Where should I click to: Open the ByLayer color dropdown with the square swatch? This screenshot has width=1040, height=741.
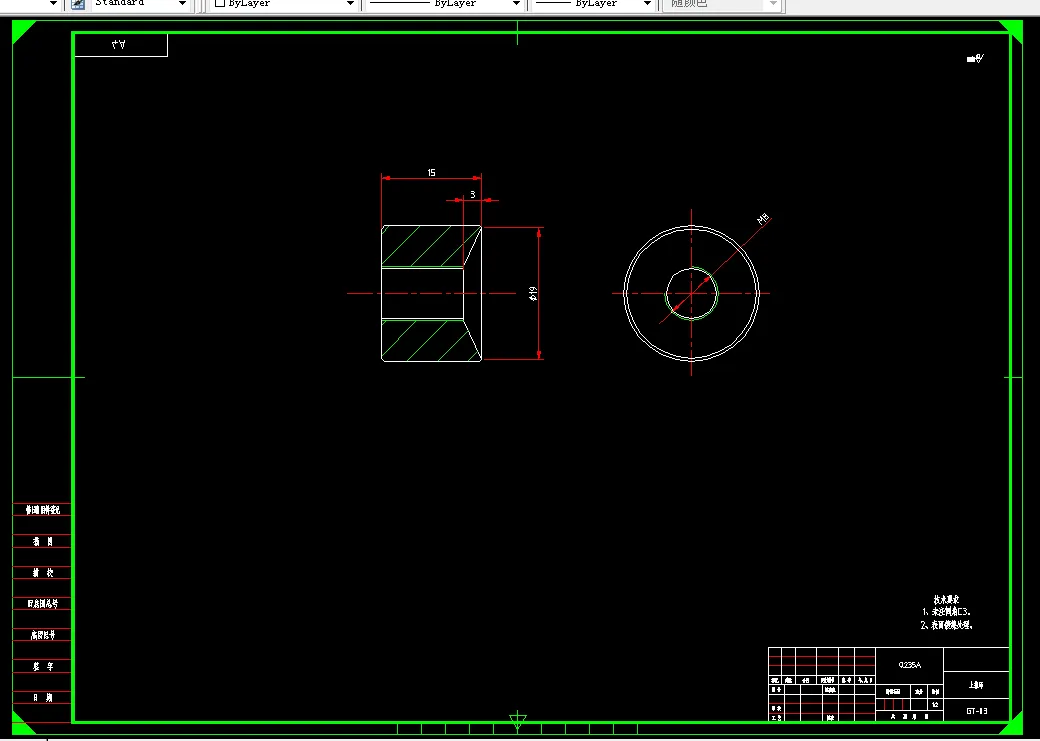click(284, 3)
